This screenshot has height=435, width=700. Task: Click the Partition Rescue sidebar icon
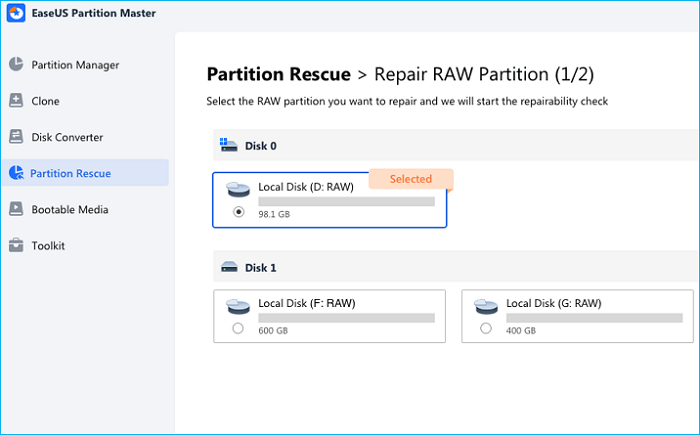click(x=16, y=173)
